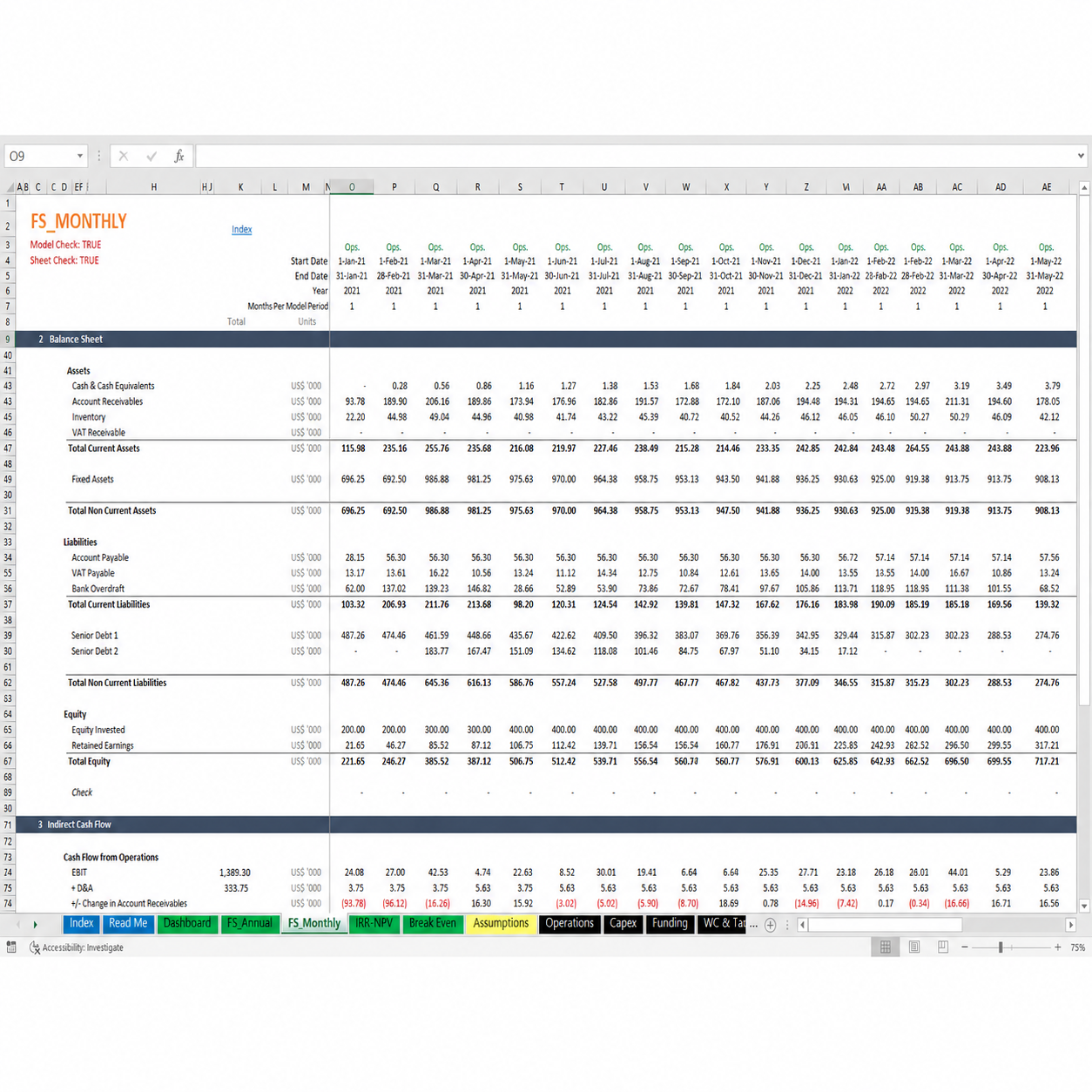Open zoom dialog via 75% label
The height and width of the screenshot is (1092, 1092).
[1078, 947]
